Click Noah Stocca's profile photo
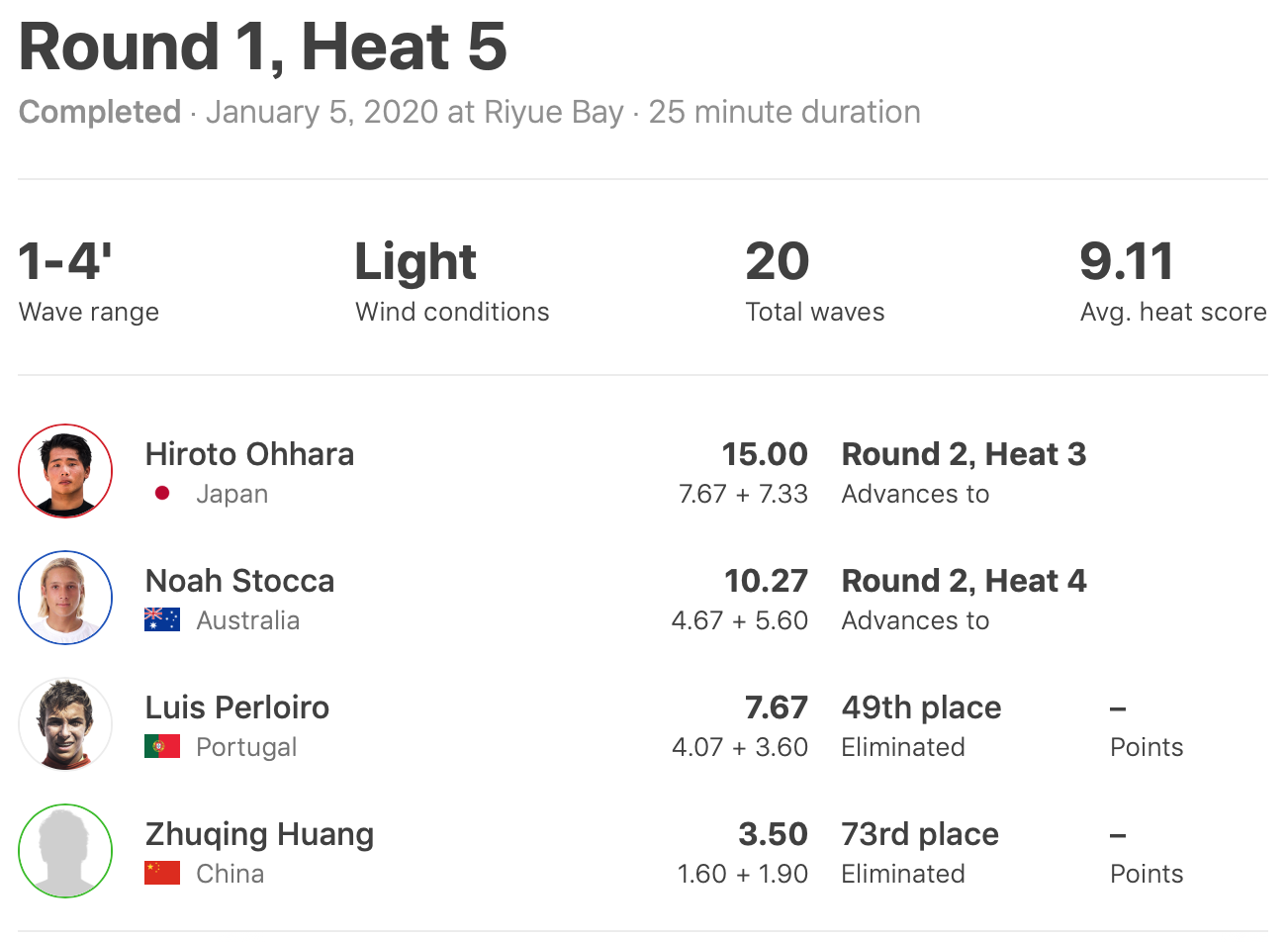 65,598
